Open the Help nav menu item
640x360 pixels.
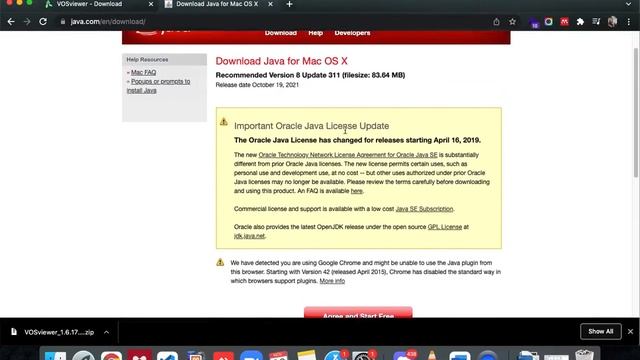click(316, 33)
